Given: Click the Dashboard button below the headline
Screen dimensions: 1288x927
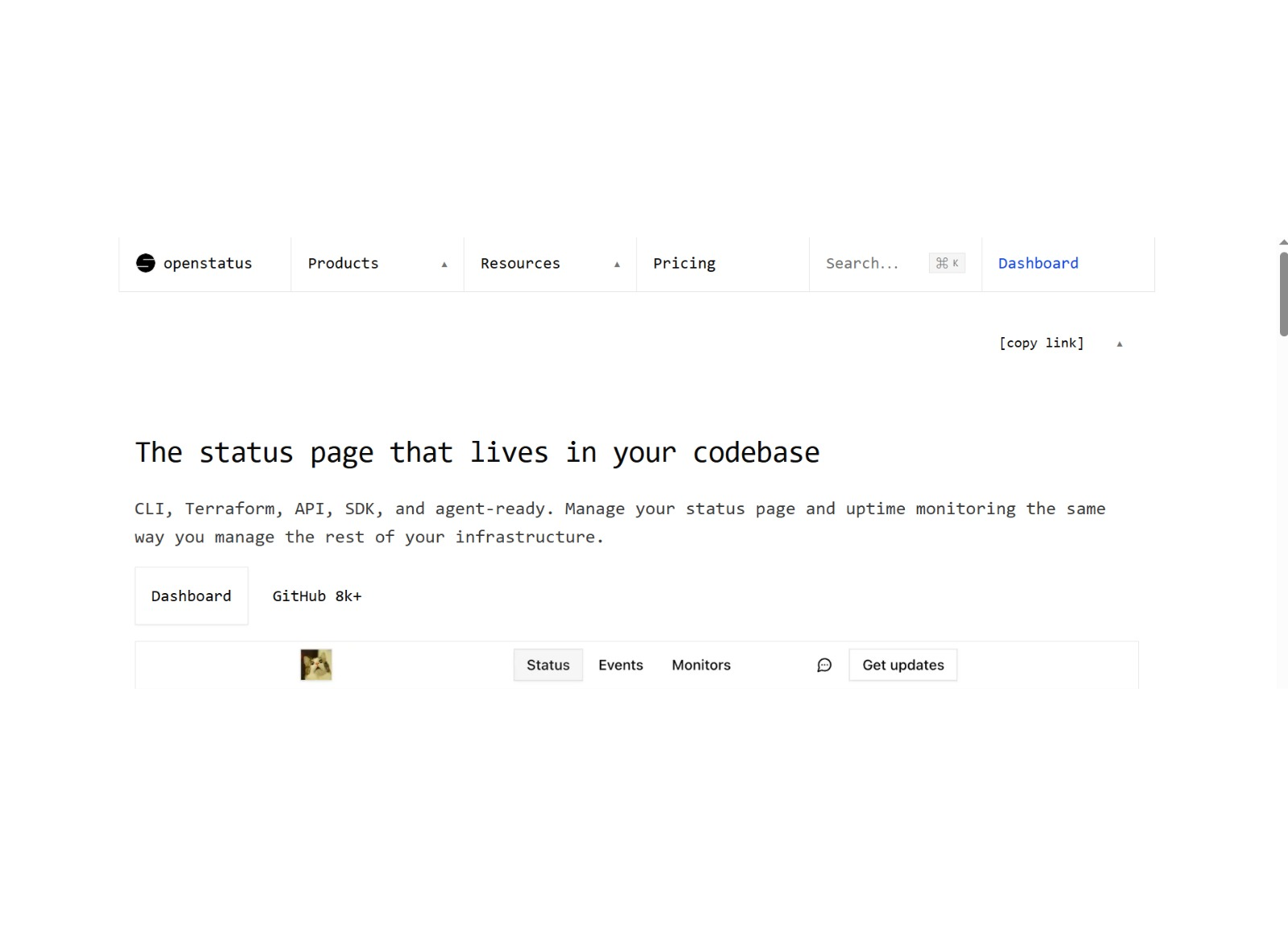Looking at the screenshot, I should (x=192, y=596).
